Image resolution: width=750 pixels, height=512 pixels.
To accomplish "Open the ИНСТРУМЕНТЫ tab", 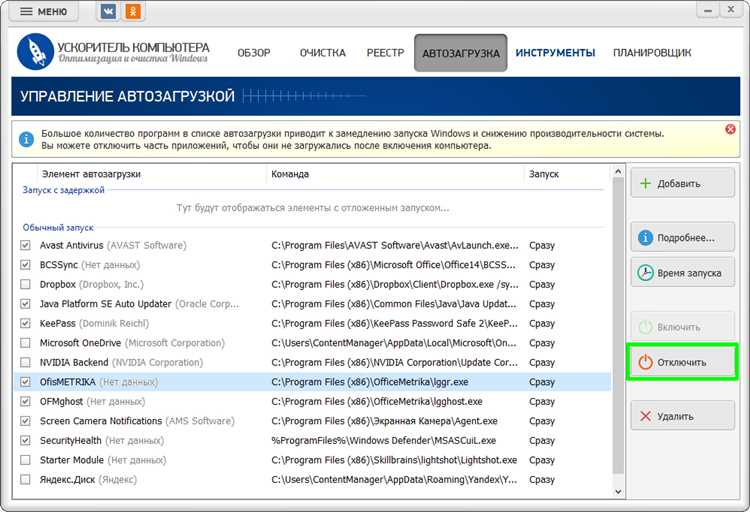I will [555, 53].
